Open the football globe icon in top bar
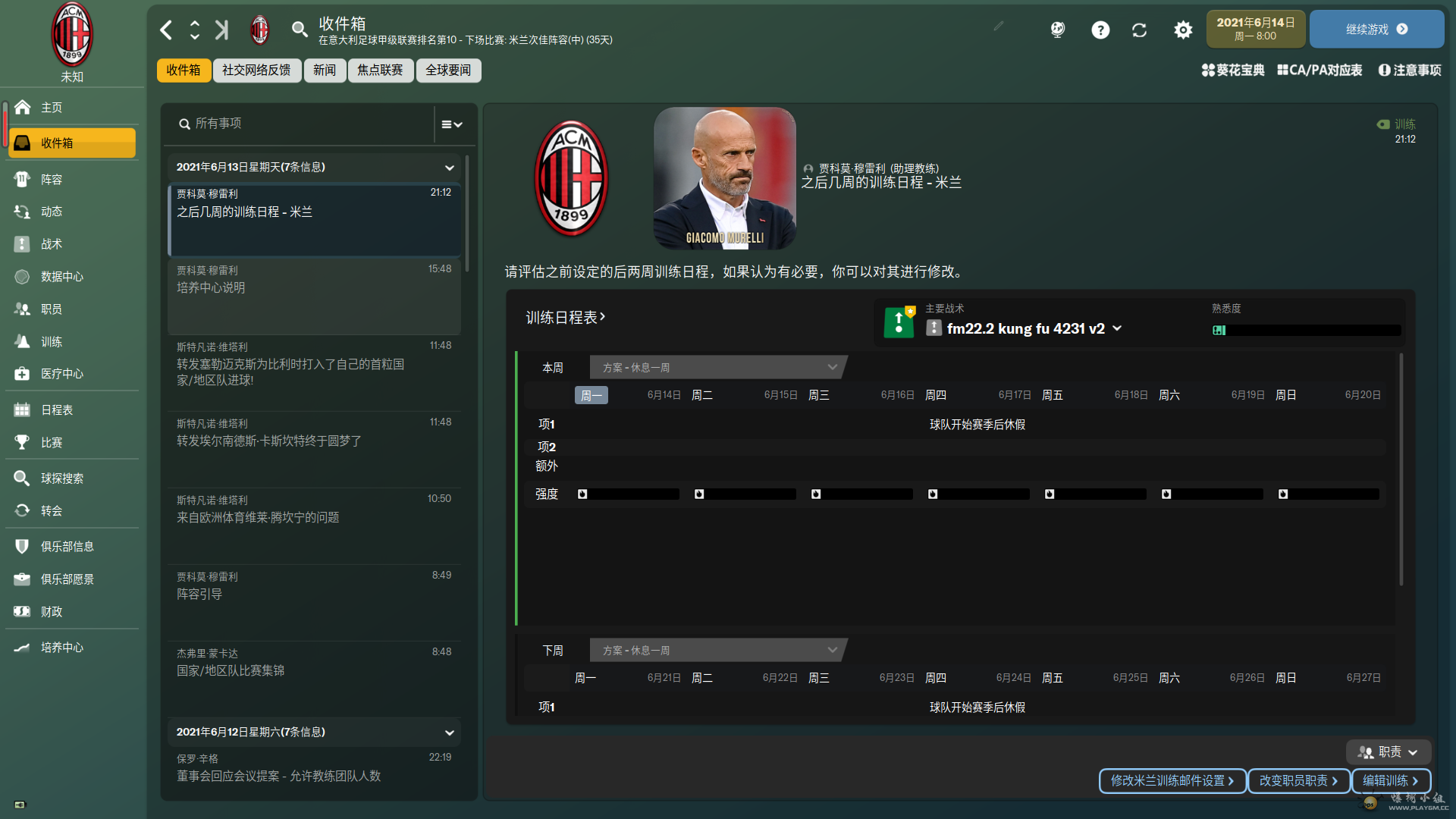1456x819 pixels. point(1058,30)
